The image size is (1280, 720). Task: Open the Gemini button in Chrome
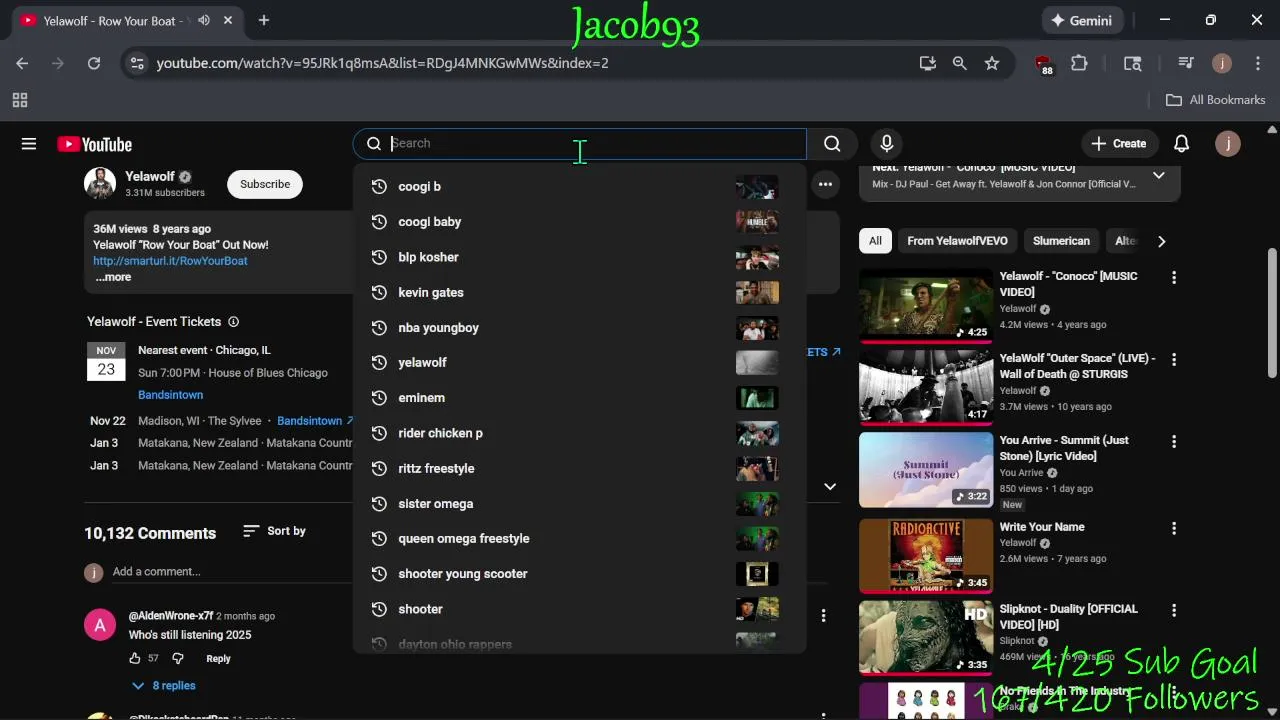click(1083, 20)
